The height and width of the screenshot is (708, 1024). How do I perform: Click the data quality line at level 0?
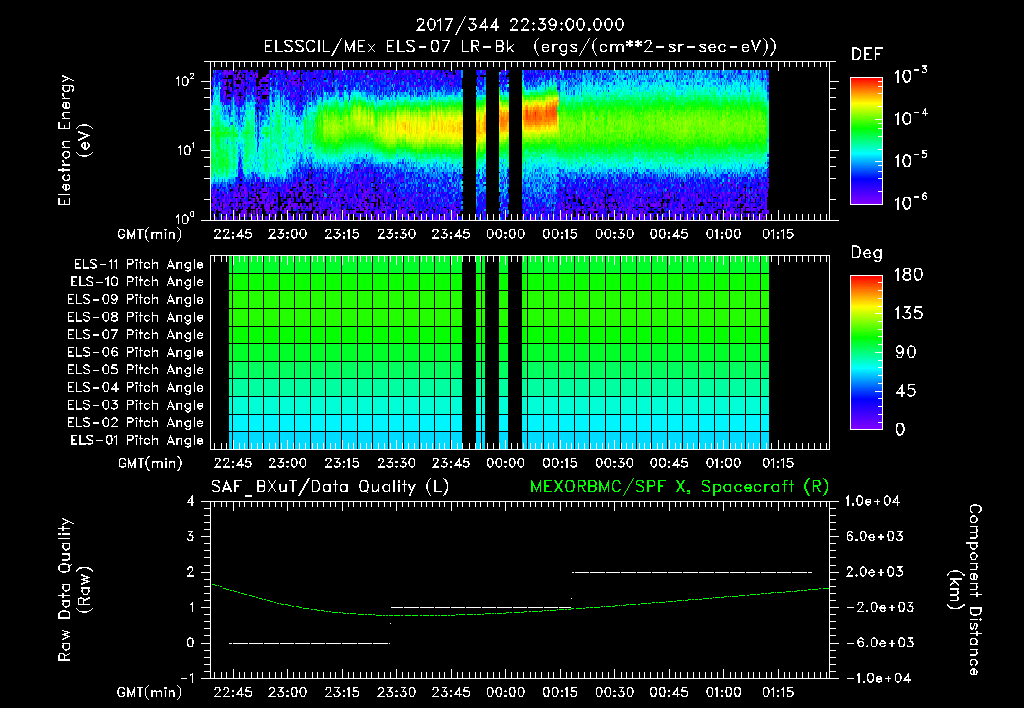310,643
